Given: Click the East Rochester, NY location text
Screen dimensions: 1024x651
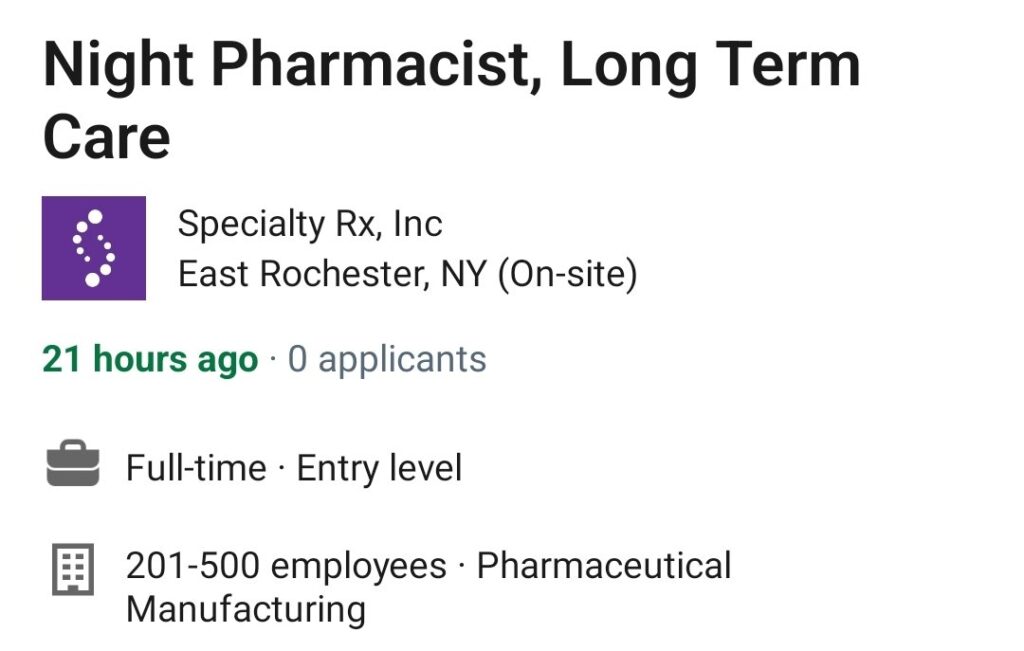Looking at the screenshot, I should (x=332, y=274).
